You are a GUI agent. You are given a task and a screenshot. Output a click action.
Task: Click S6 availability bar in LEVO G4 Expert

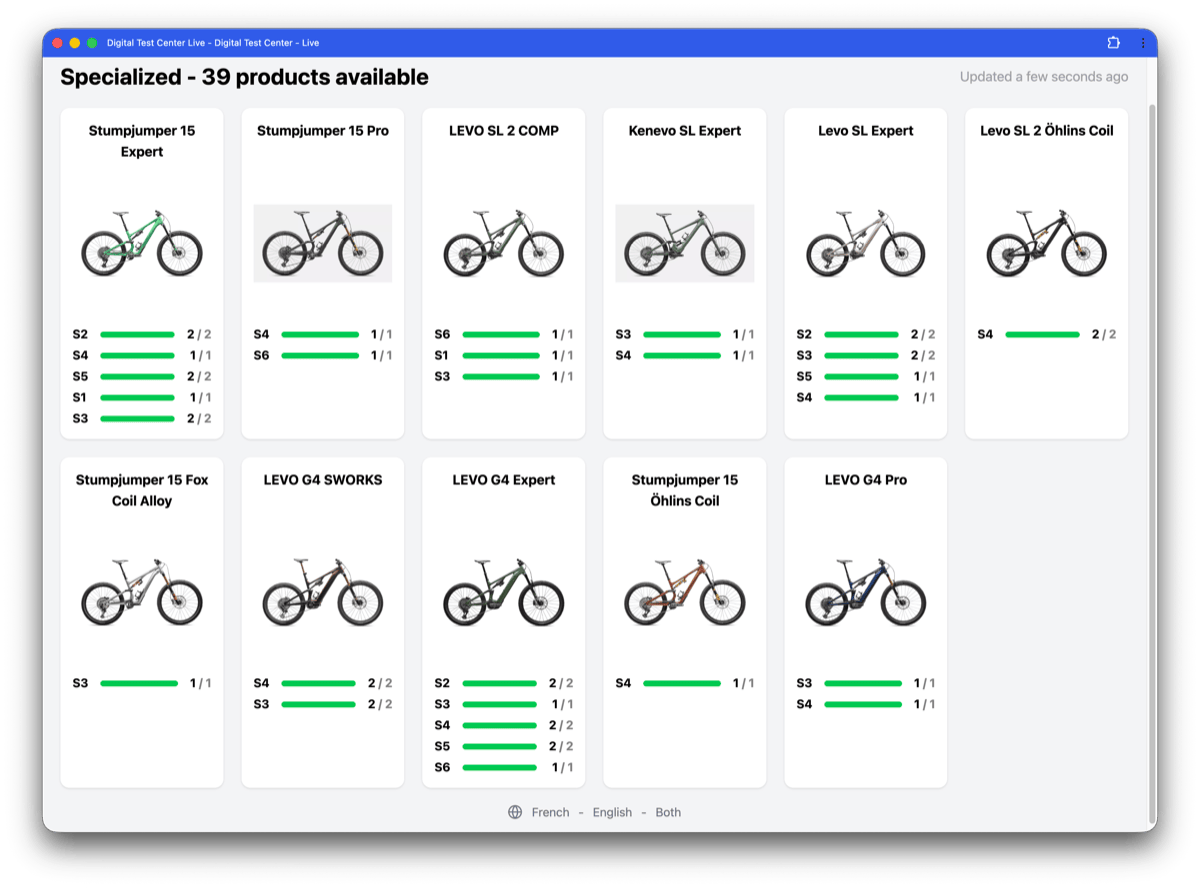coord(501,767)
